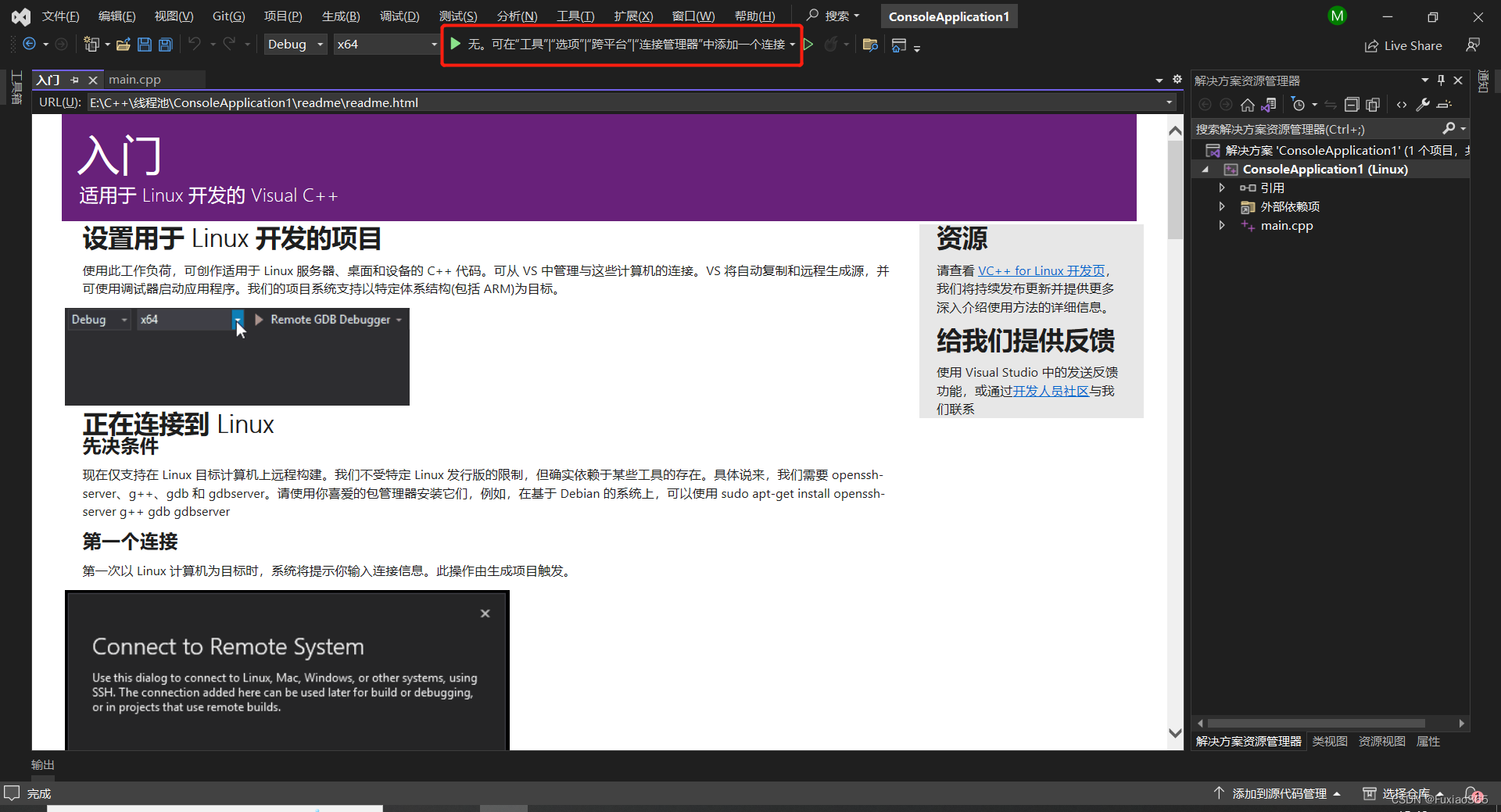Click Show All Files icon in Solution Explorer
This screenshot has height=812, width=1501.
click(1373, 105)
